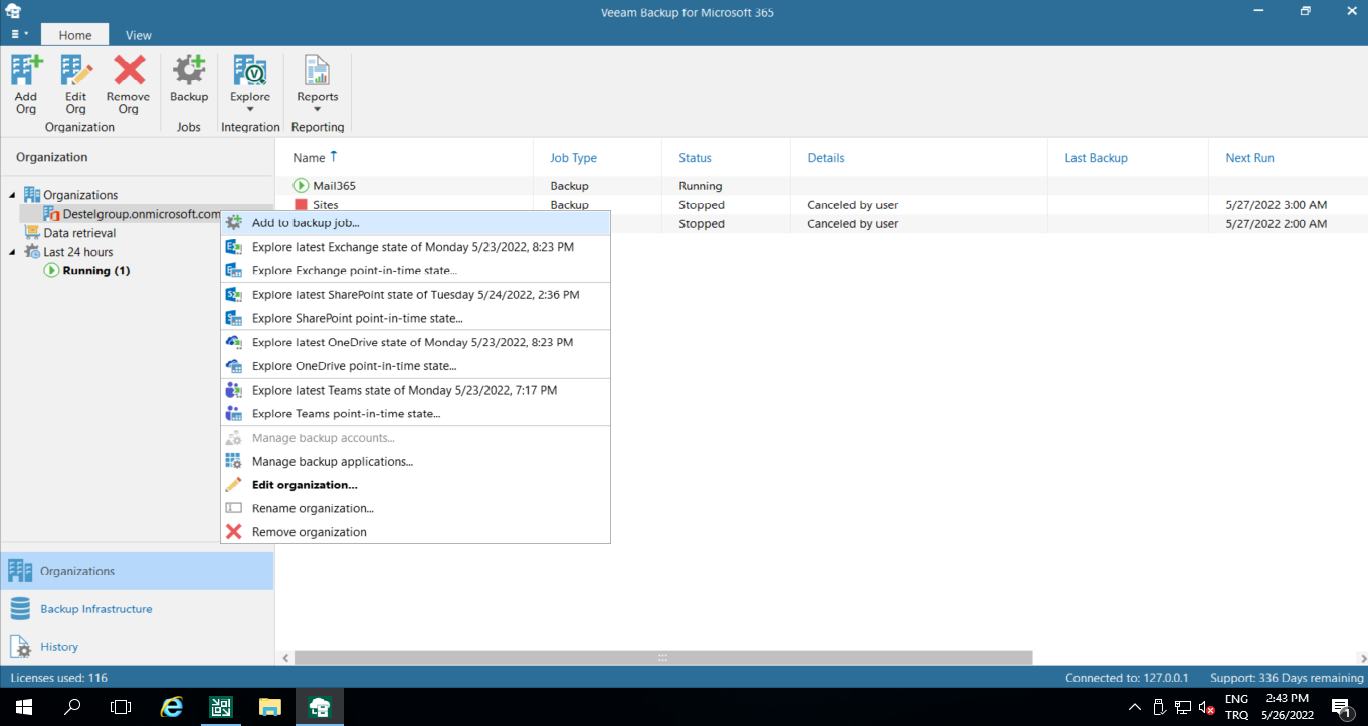Choose Explore latest OneDrive state entry

click(x=415, y=343)
